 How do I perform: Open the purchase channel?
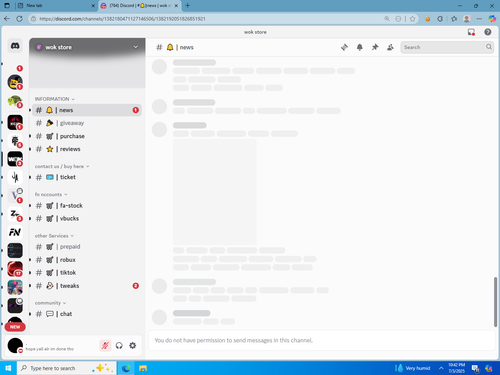pos(87,136)
